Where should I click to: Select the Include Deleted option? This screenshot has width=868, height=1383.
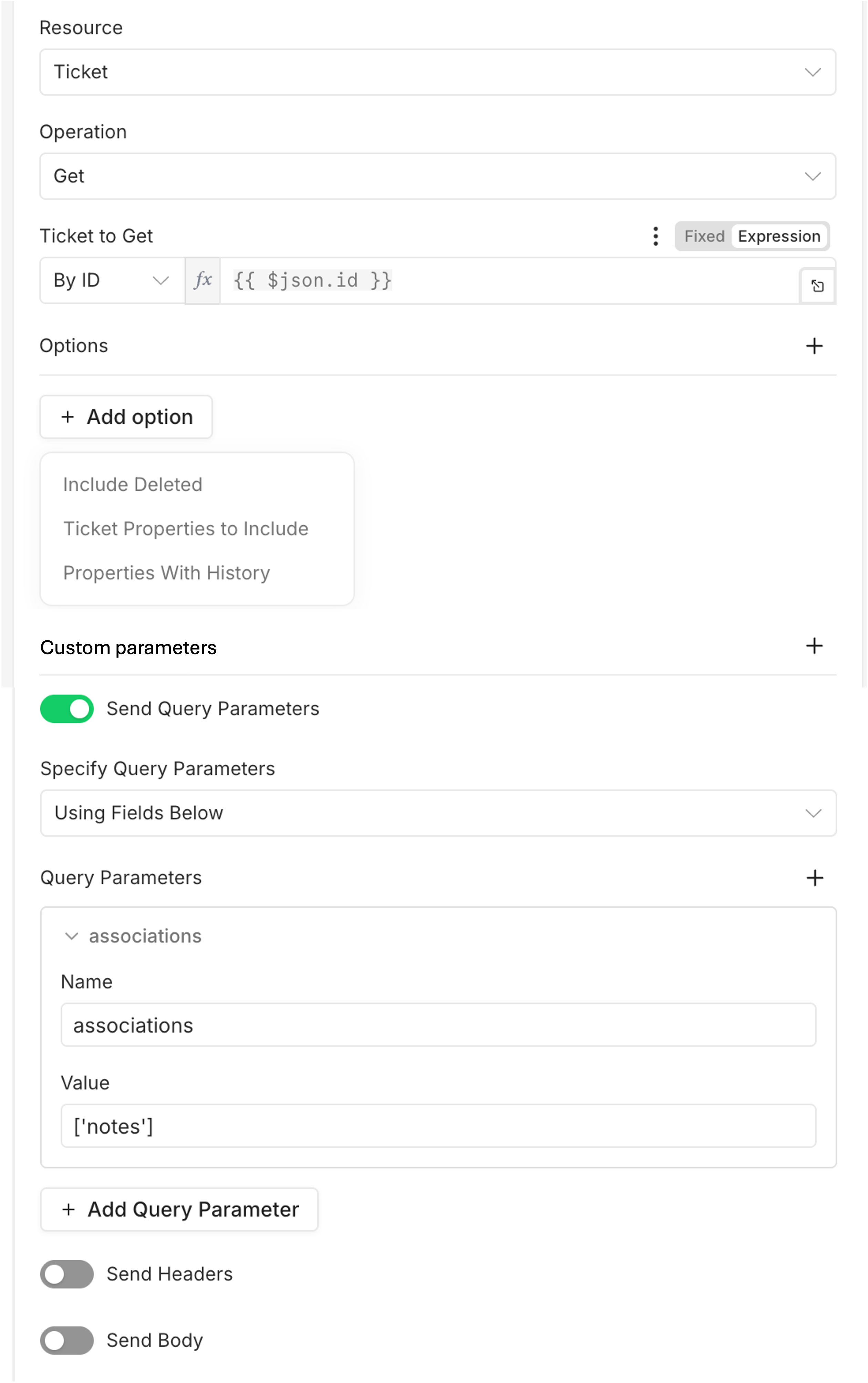coord(133,485)
